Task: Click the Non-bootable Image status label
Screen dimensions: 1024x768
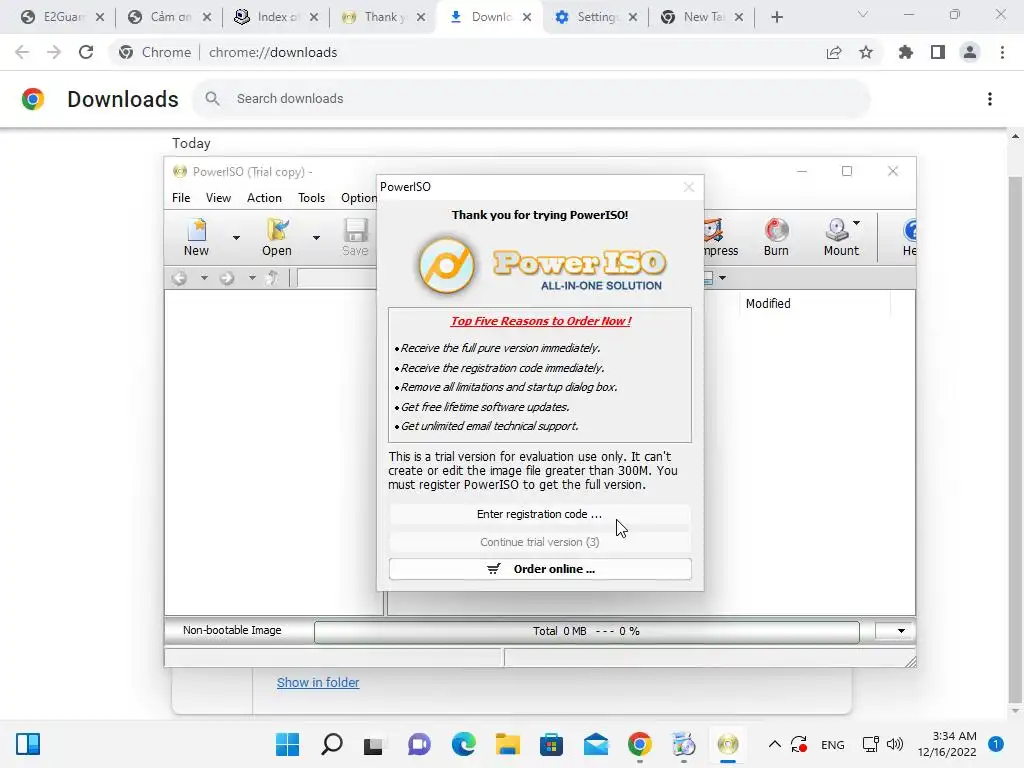Action: click(x=232, y=630)
